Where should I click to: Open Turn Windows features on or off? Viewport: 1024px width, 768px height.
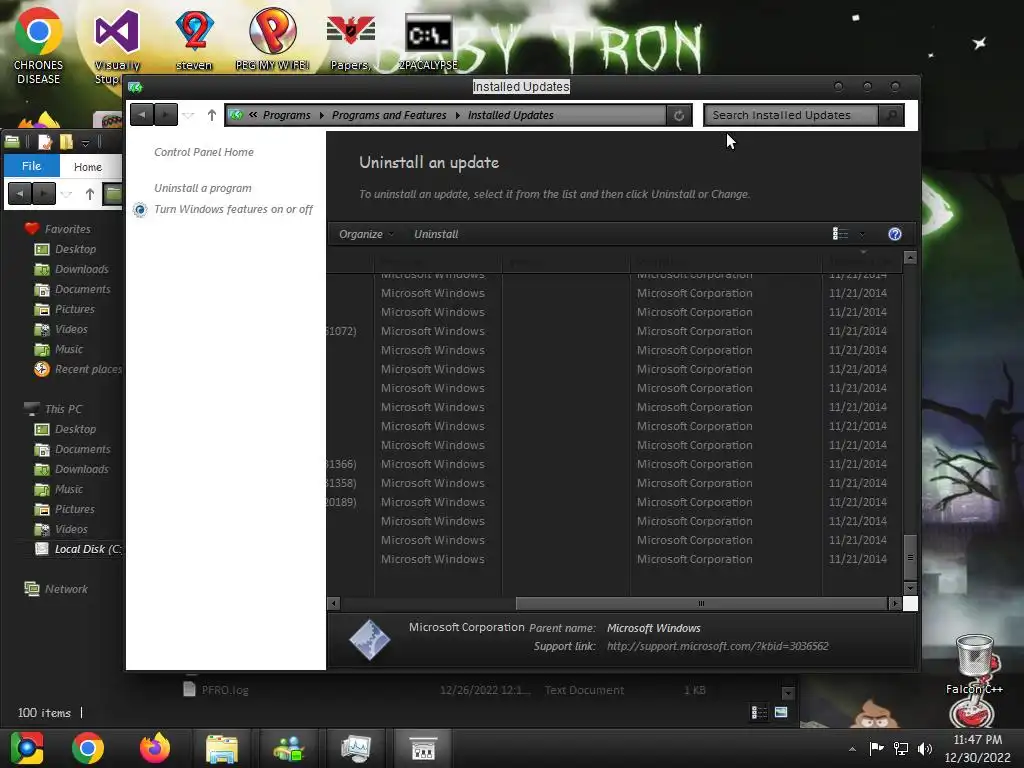233,209
